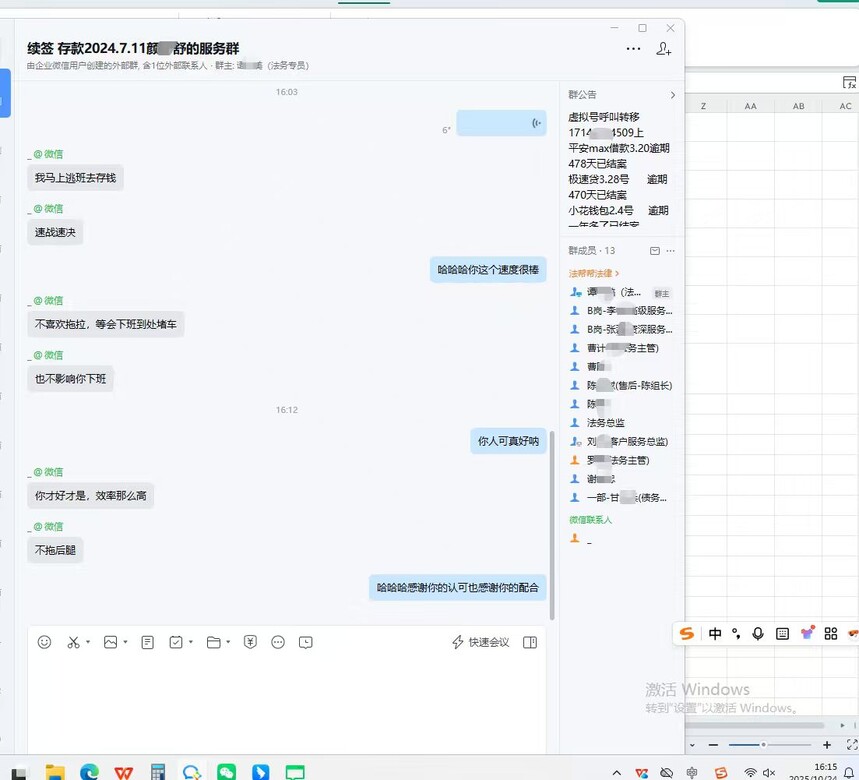Click the round ellipsis bubble toolbar icon
Viewport: 859px width, 780px height.
point(278,642)
